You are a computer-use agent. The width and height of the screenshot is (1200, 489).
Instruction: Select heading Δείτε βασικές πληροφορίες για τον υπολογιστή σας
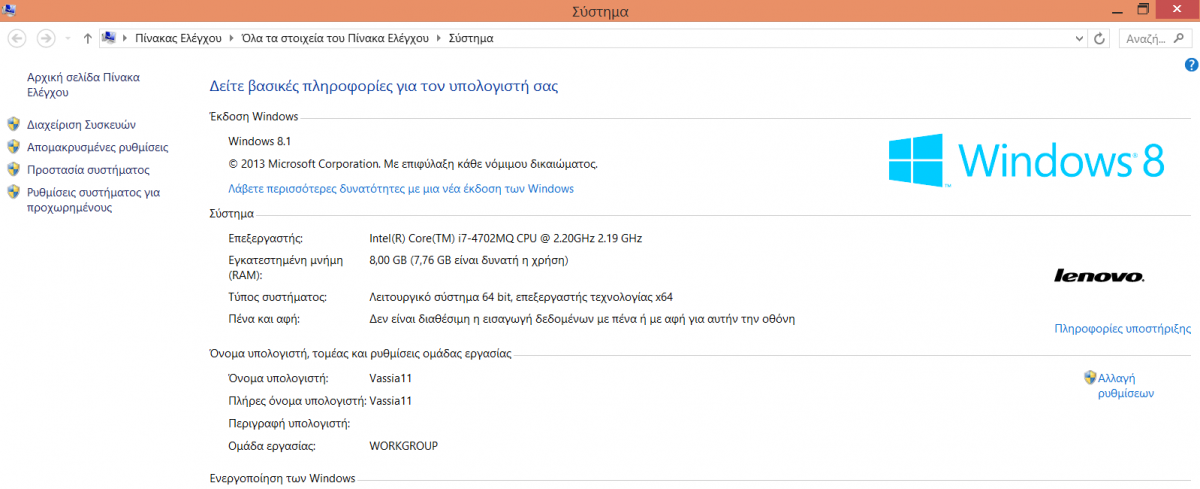tap(384, 87)
